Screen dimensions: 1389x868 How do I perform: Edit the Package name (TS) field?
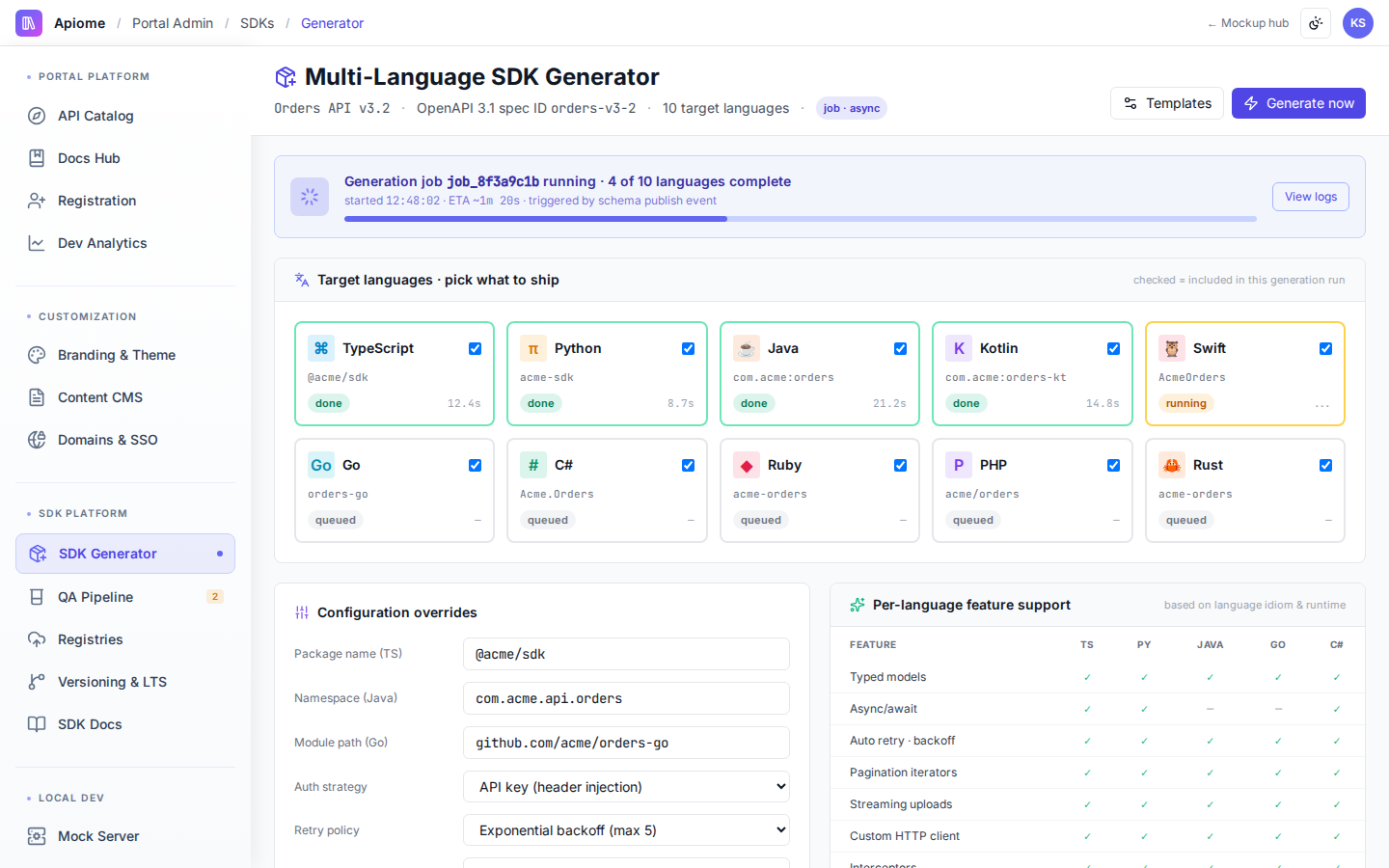[627, 654]
